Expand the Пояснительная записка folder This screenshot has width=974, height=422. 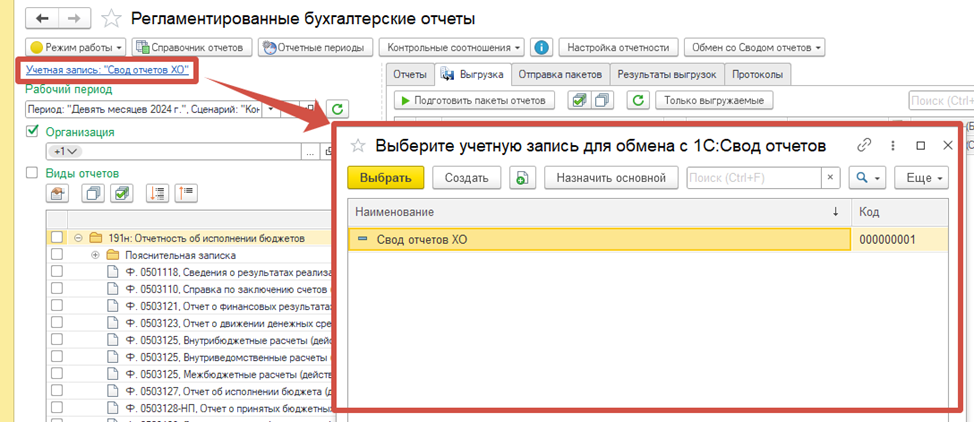click(96, 255)
